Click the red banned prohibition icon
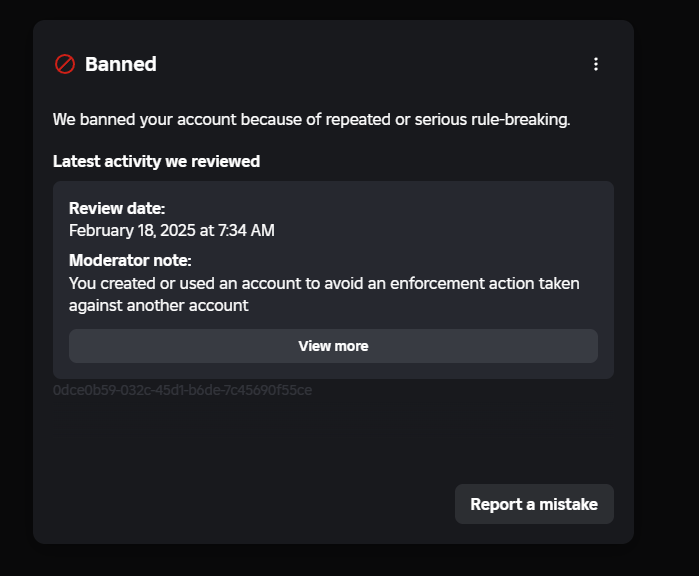This screenshot has width=699, height=576. (x=65, y=64)
